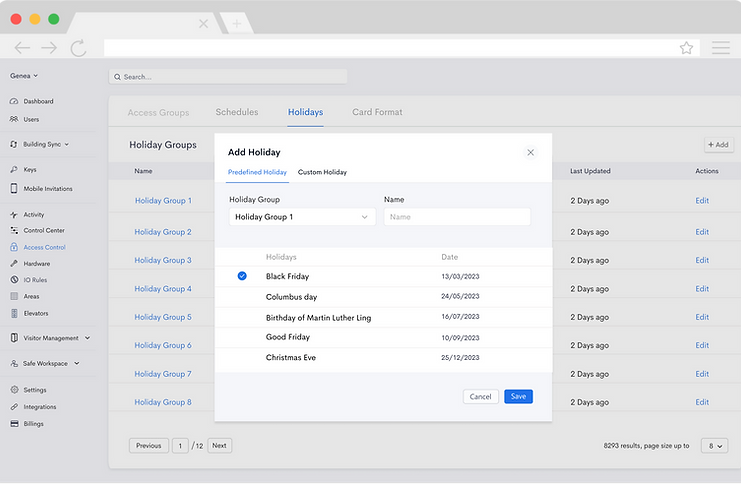
Task: Open the browser hamburger menu
Action: tap(721, 48)
